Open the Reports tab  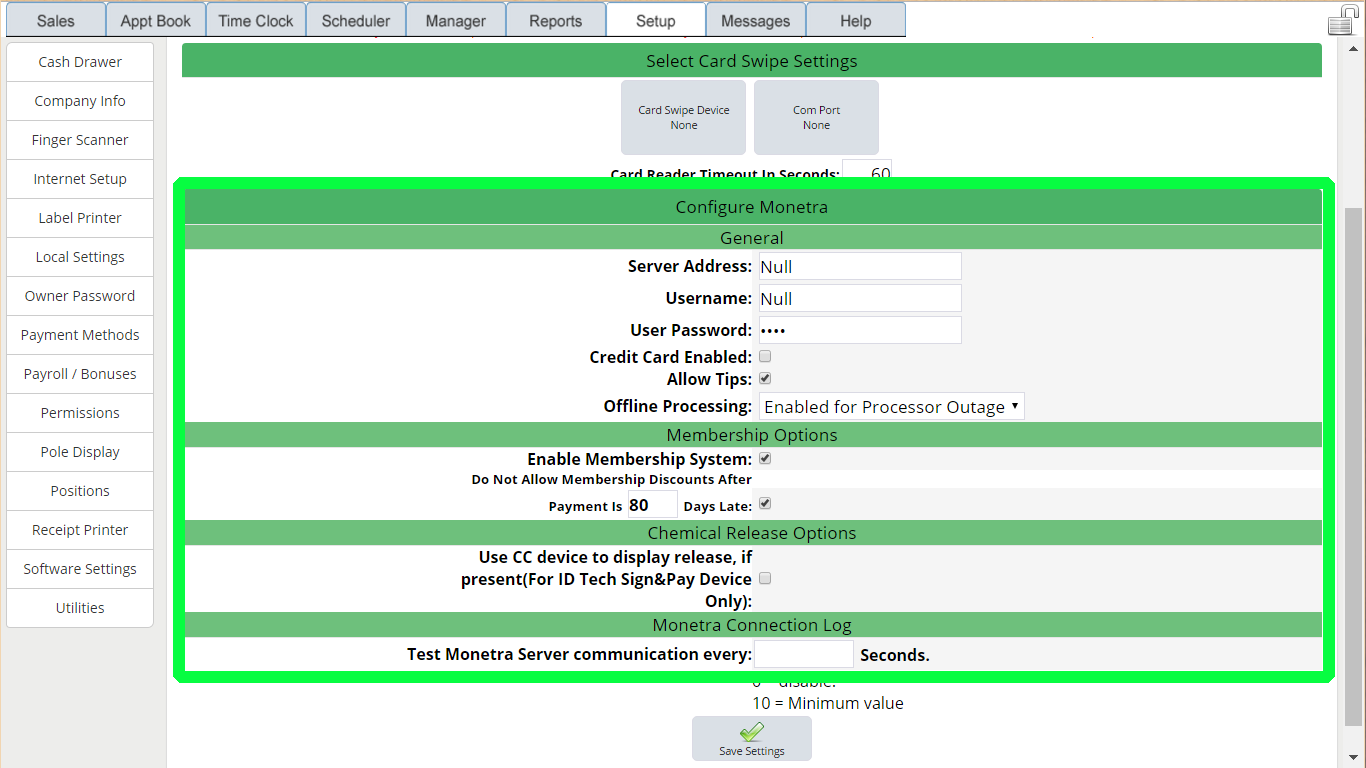coord(555,20)
